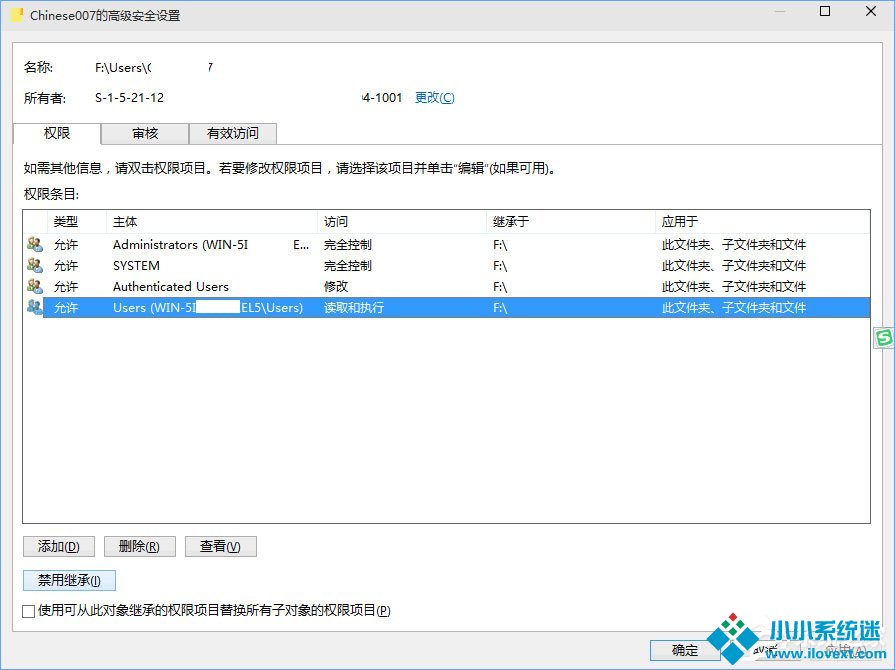The height and width of the screenshot is (670, 895).
Task: Click the F:\Users path name text
Action: [x=123, y=67]
